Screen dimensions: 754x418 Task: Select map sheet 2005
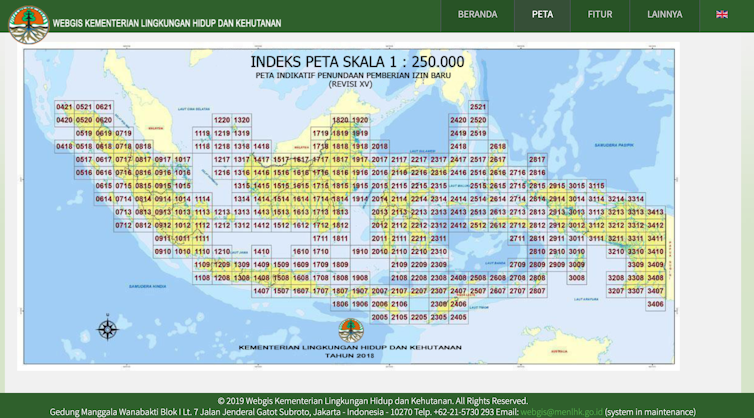click(x=379, y=317)
